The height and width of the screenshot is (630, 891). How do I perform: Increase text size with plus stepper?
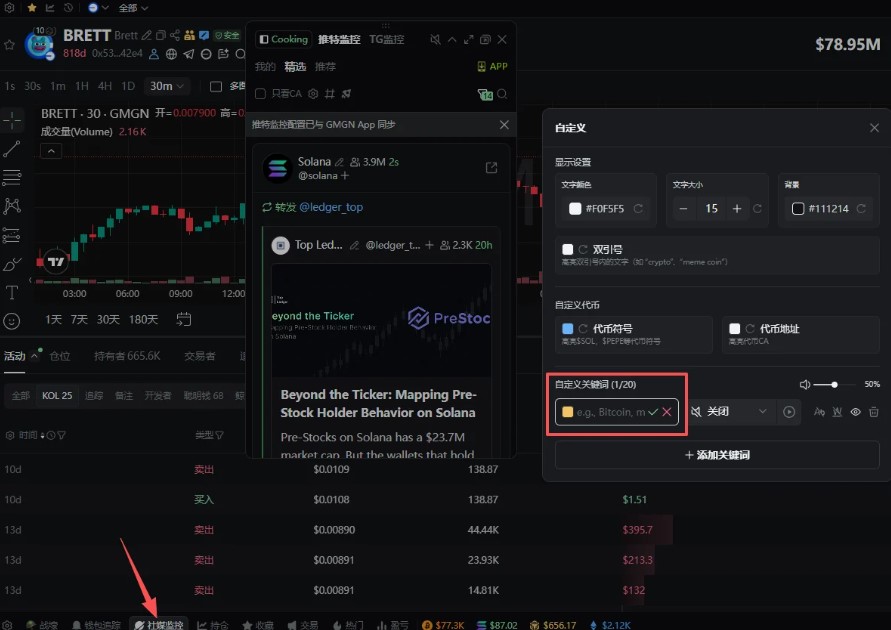click(x=736, y=208)
